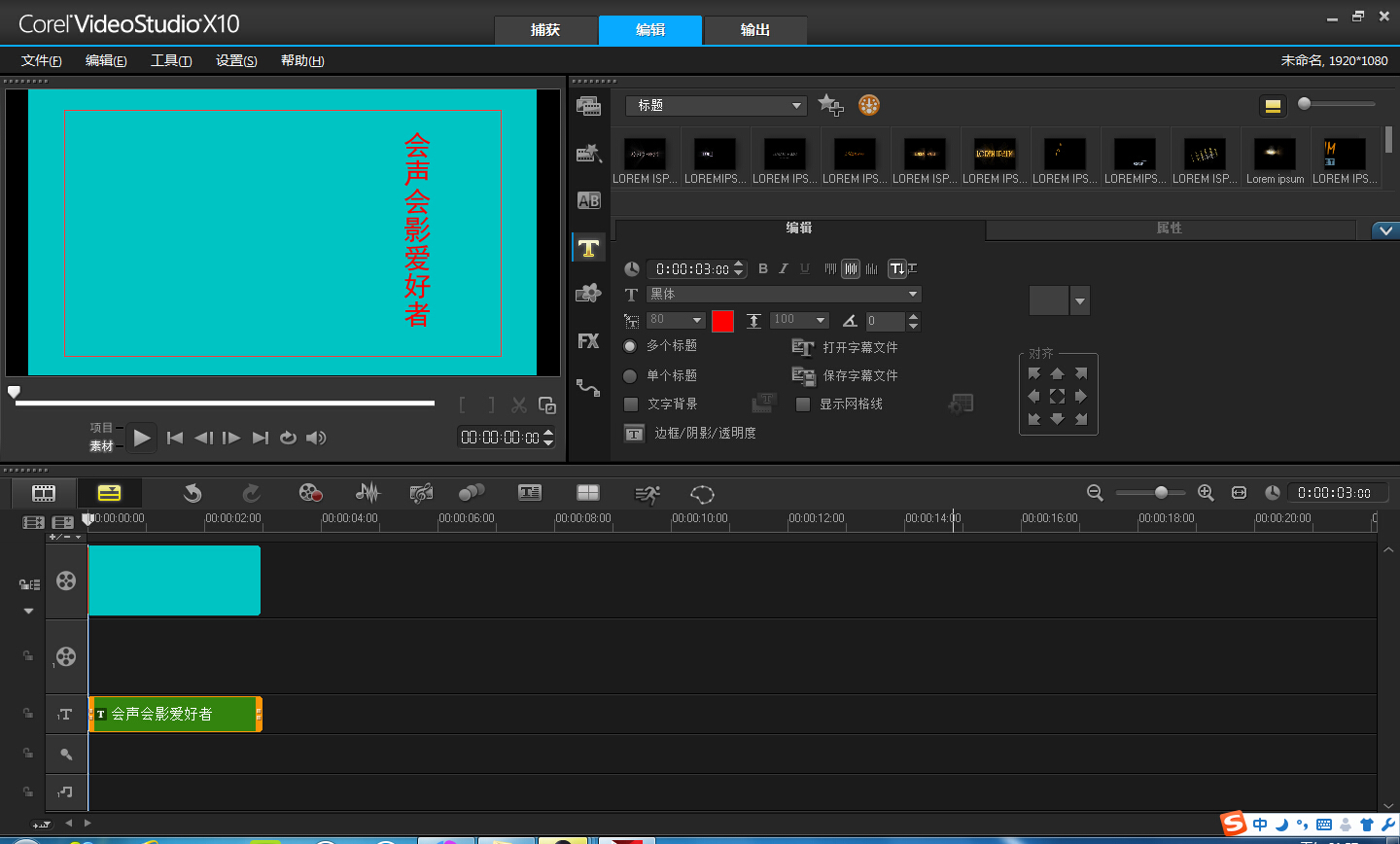Switch timeline to storyboard view
Screen dimensions: 1400x844
click(x=44, y=493)
